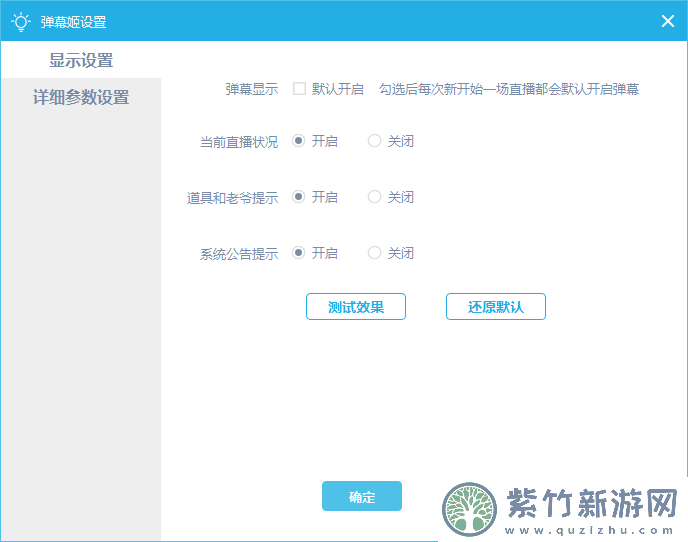
Task: Switch to the 显示设置 tab
Action: coord(81,60)
